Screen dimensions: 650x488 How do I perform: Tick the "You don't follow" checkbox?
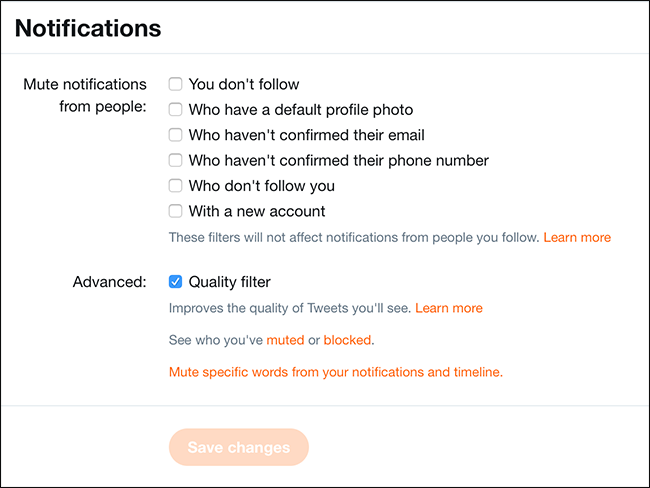pyautogui.click(x=175, y=84)
